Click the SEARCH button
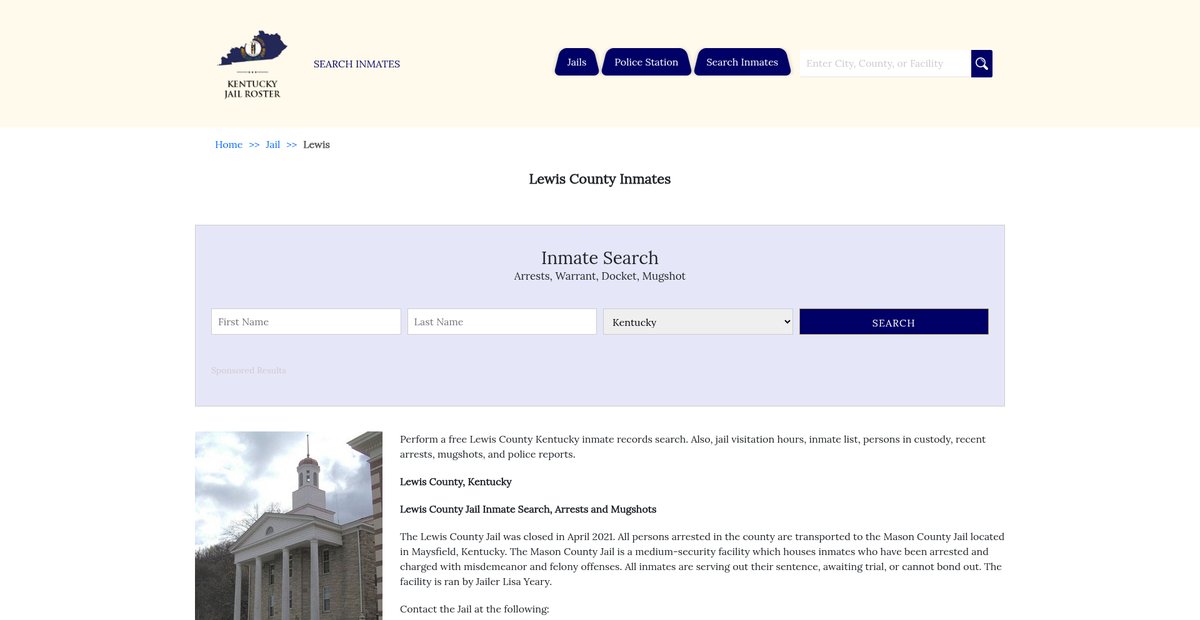 [x=894, y=321]
